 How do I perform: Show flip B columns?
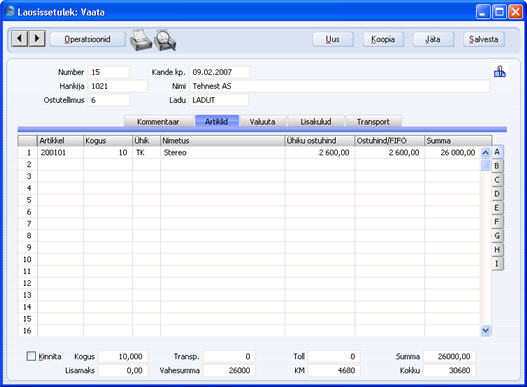(x=497, y=166)
